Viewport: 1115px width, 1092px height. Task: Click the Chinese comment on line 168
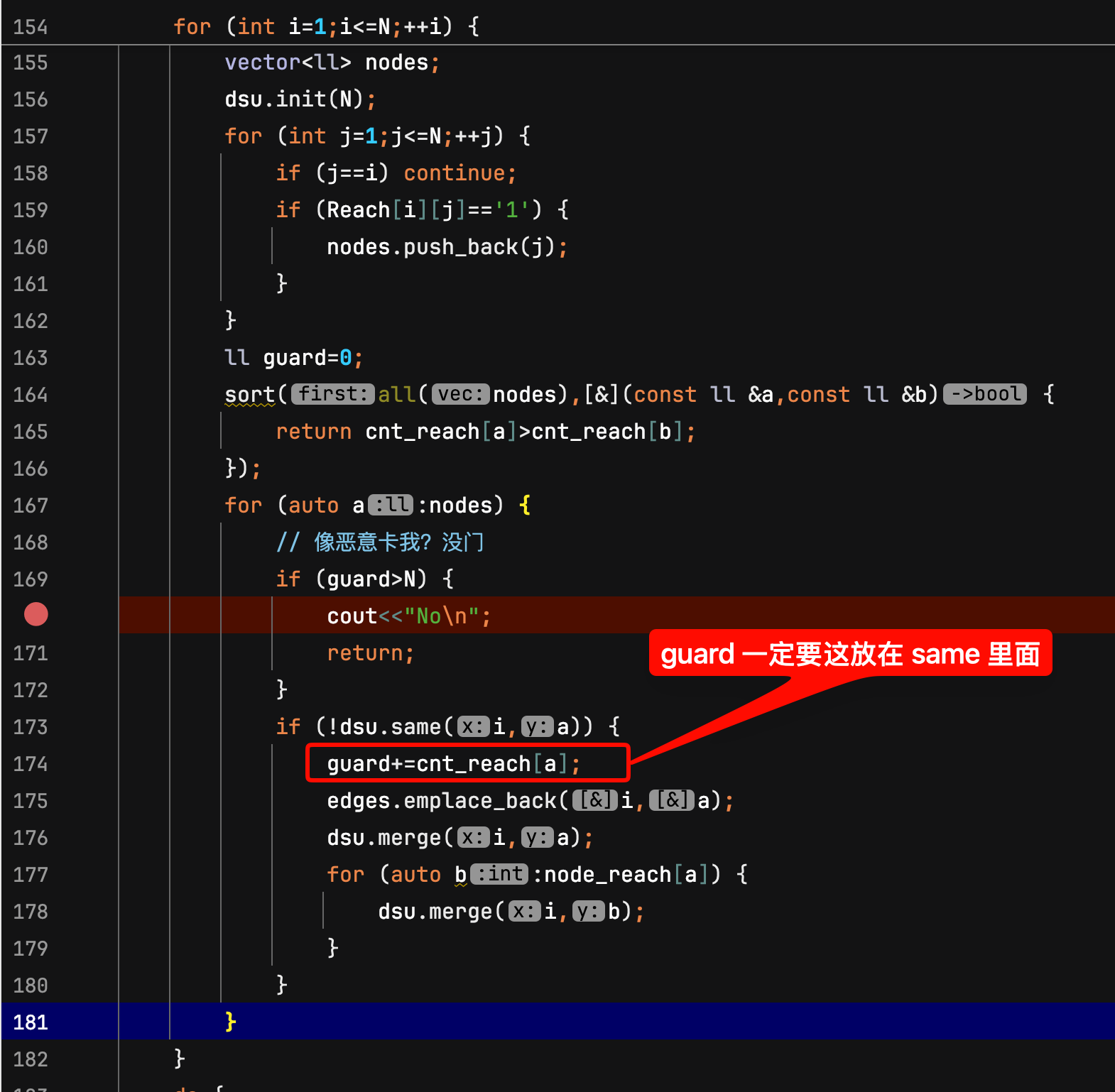398,542
